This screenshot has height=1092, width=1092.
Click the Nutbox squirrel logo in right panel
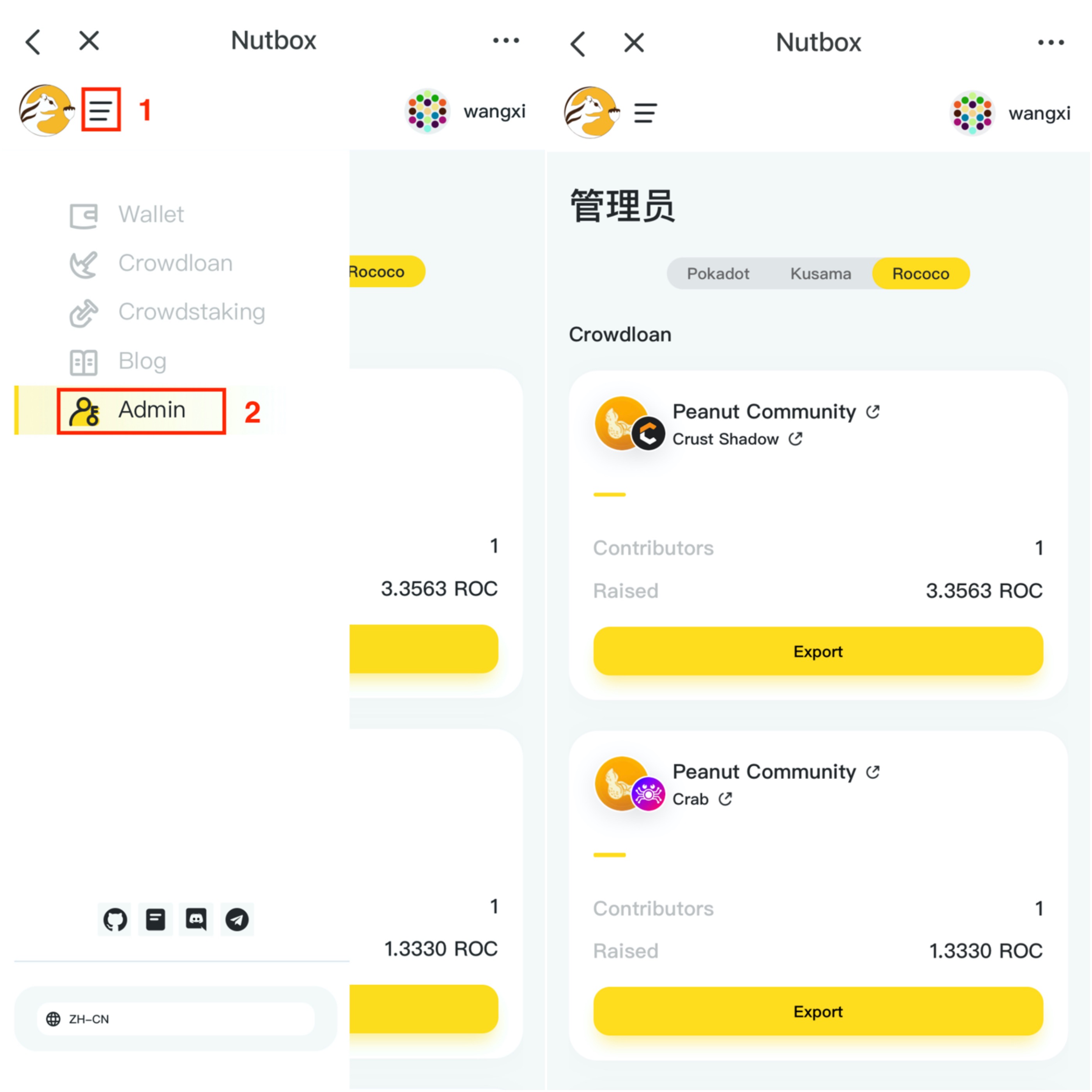tap(591, 112)
